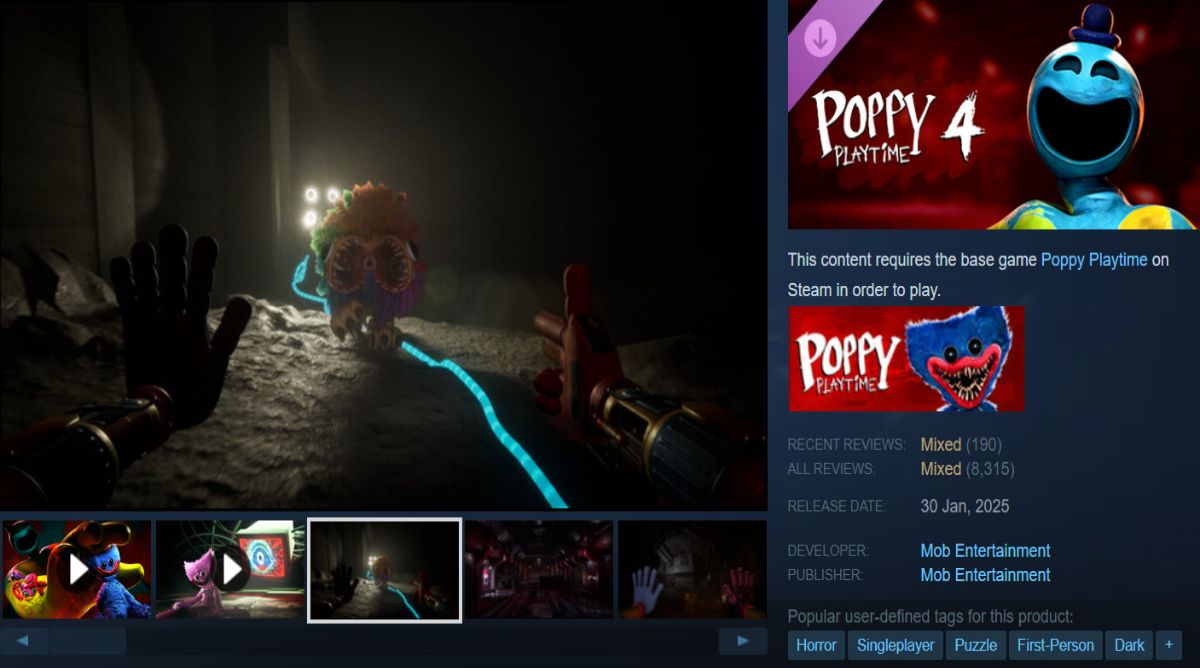Click the right arrow of the thumbnail strip
The width and height of the screenshot is (1200, 668).
pos(743,641)
